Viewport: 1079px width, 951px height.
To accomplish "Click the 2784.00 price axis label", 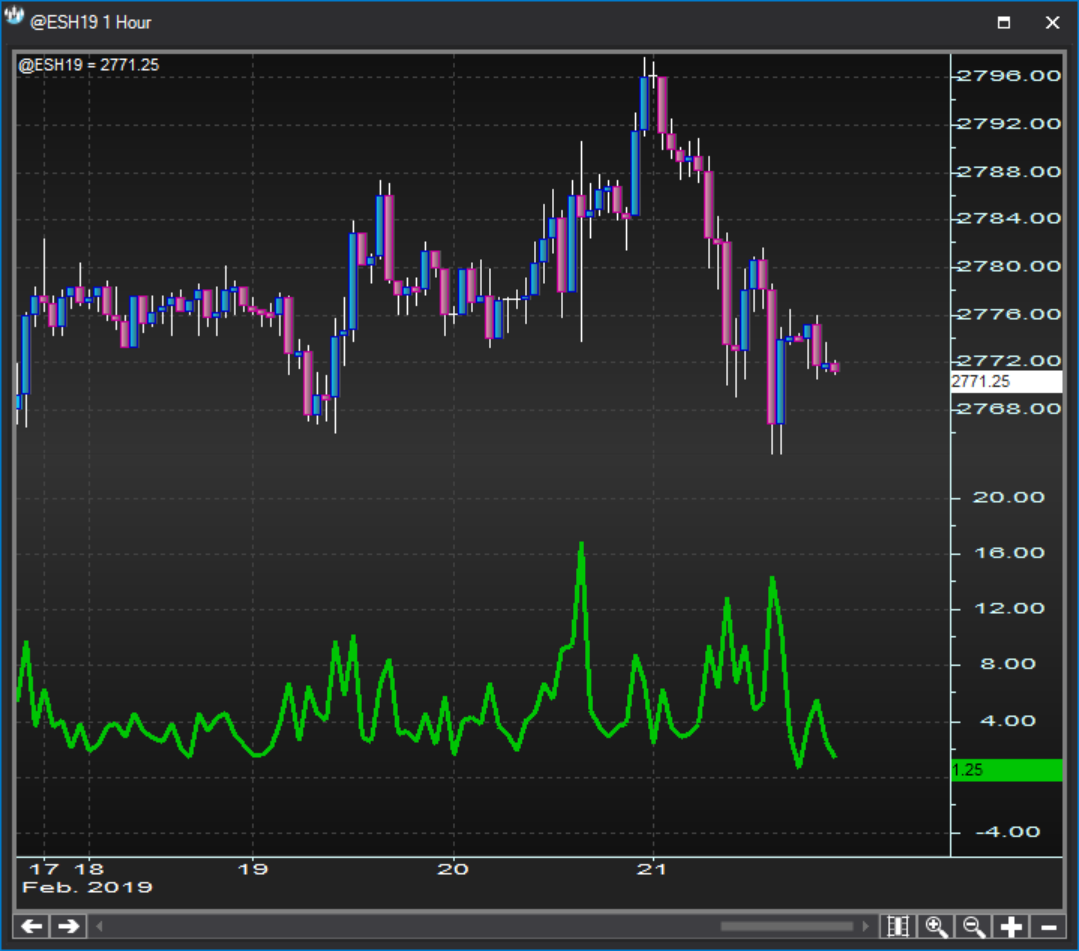I will [x=1009, y=219].
